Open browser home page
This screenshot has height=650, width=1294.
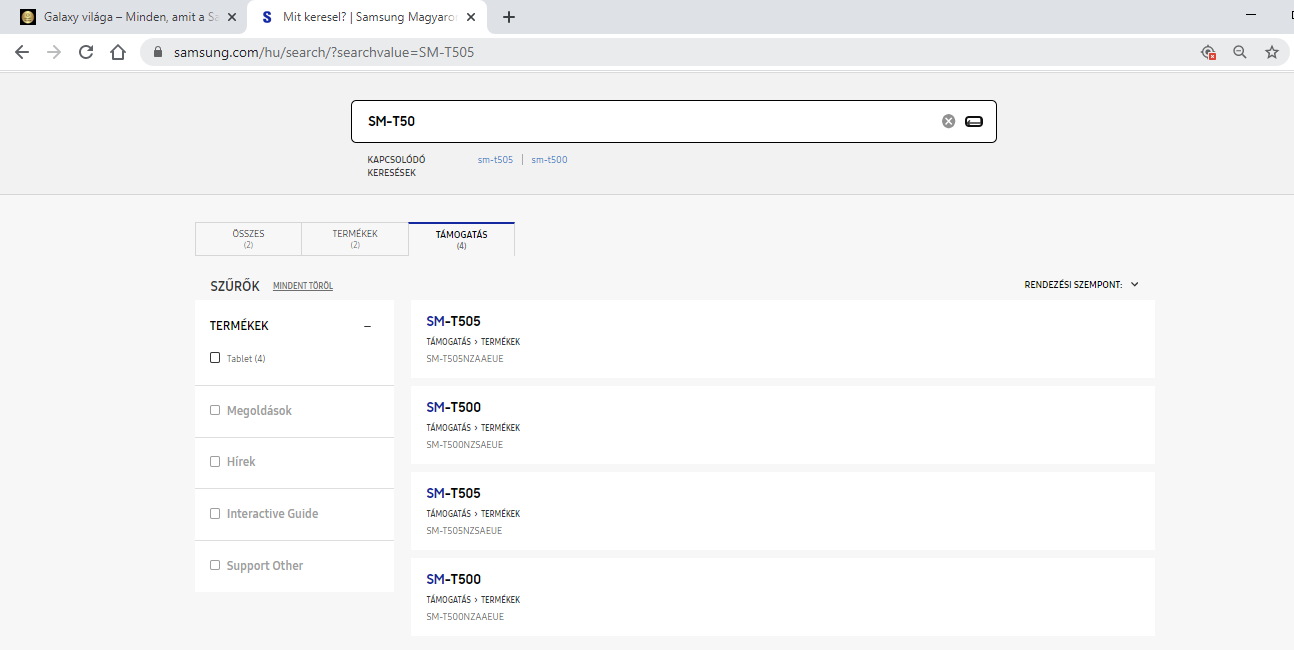118,52
